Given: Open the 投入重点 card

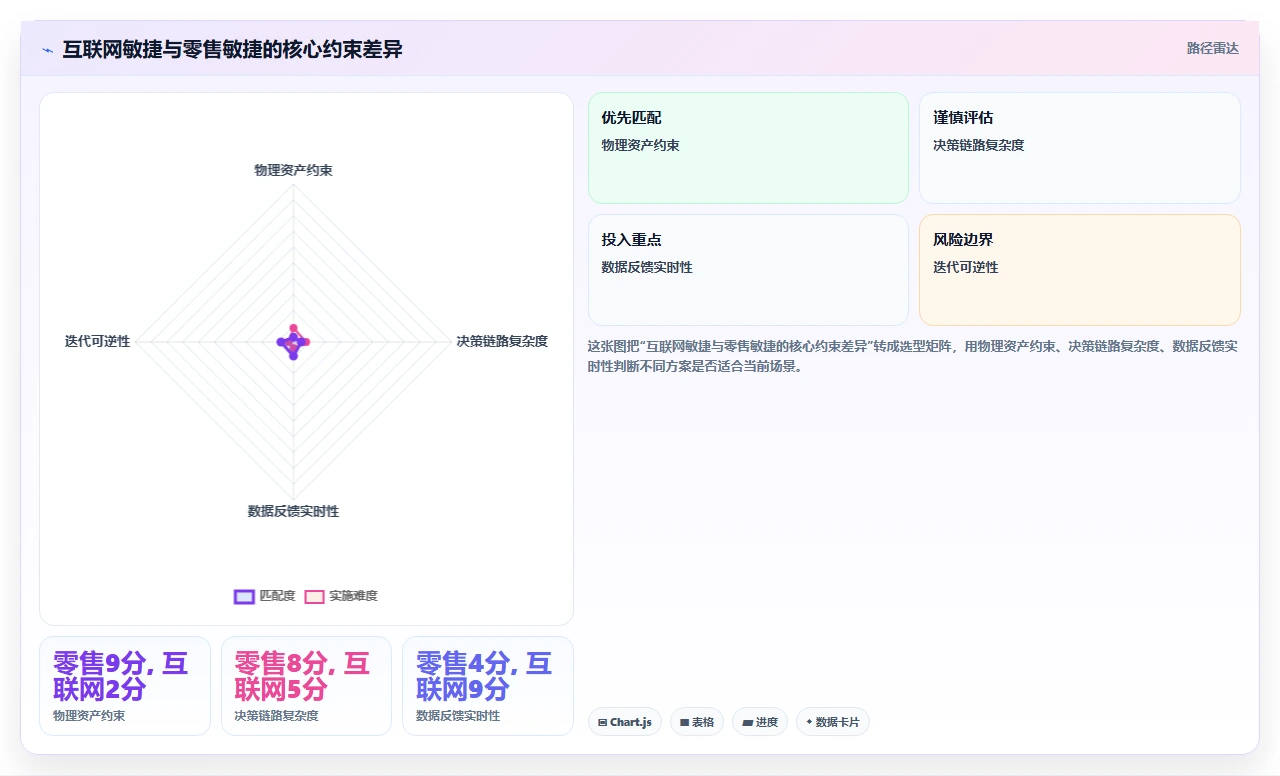Looking at the screenshot, I should pyautogui.click(x=748, y=270).
